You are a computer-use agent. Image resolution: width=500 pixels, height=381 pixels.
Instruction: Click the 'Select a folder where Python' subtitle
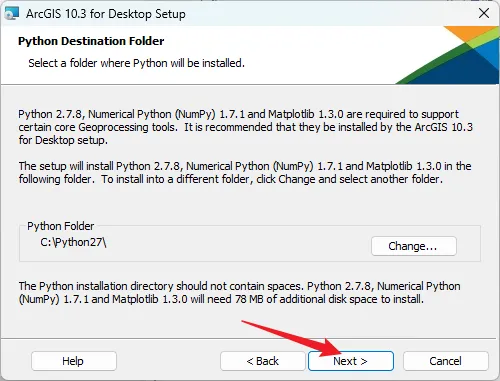pos(136,63)
